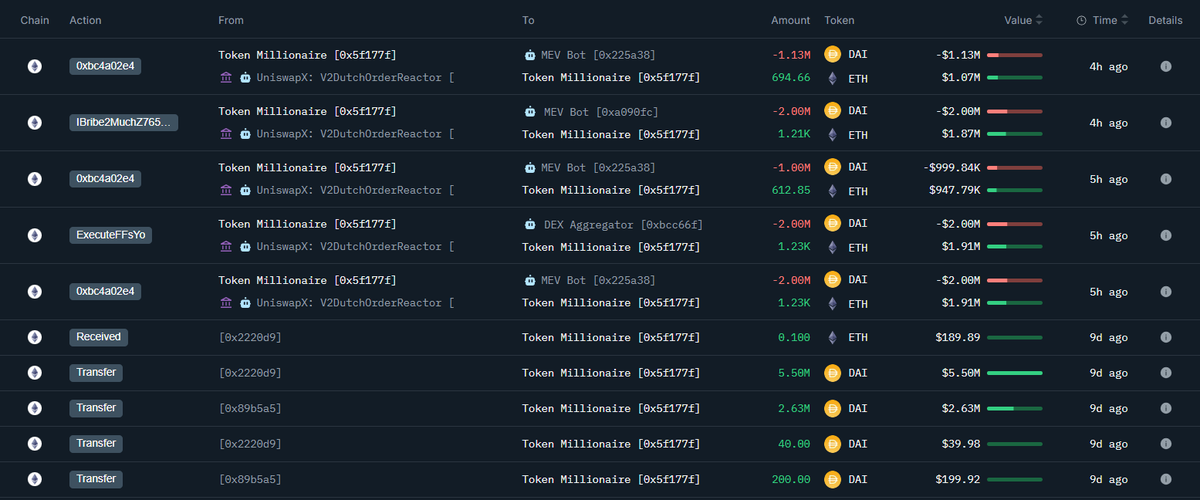The height and width of the screenshot is (500, 1200).
Task: Click the $189.89 value
Action: [x=957, y=337]
